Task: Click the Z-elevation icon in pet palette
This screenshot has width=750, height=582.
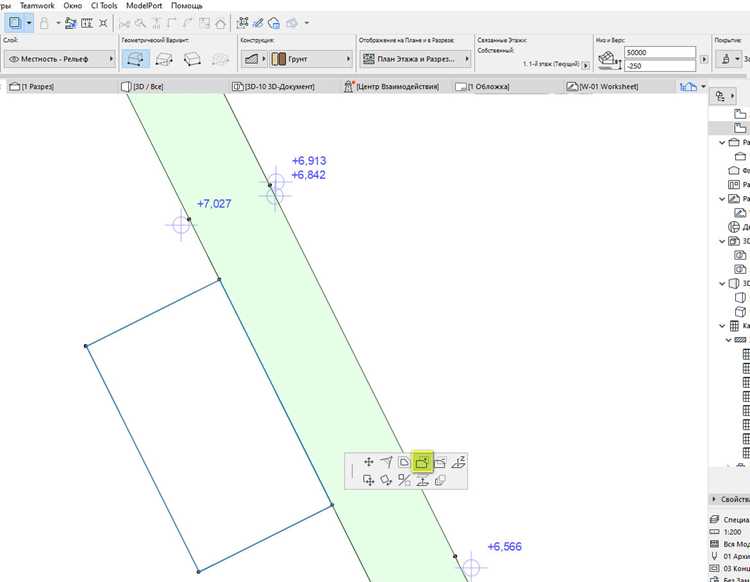Action: [458, 462]
